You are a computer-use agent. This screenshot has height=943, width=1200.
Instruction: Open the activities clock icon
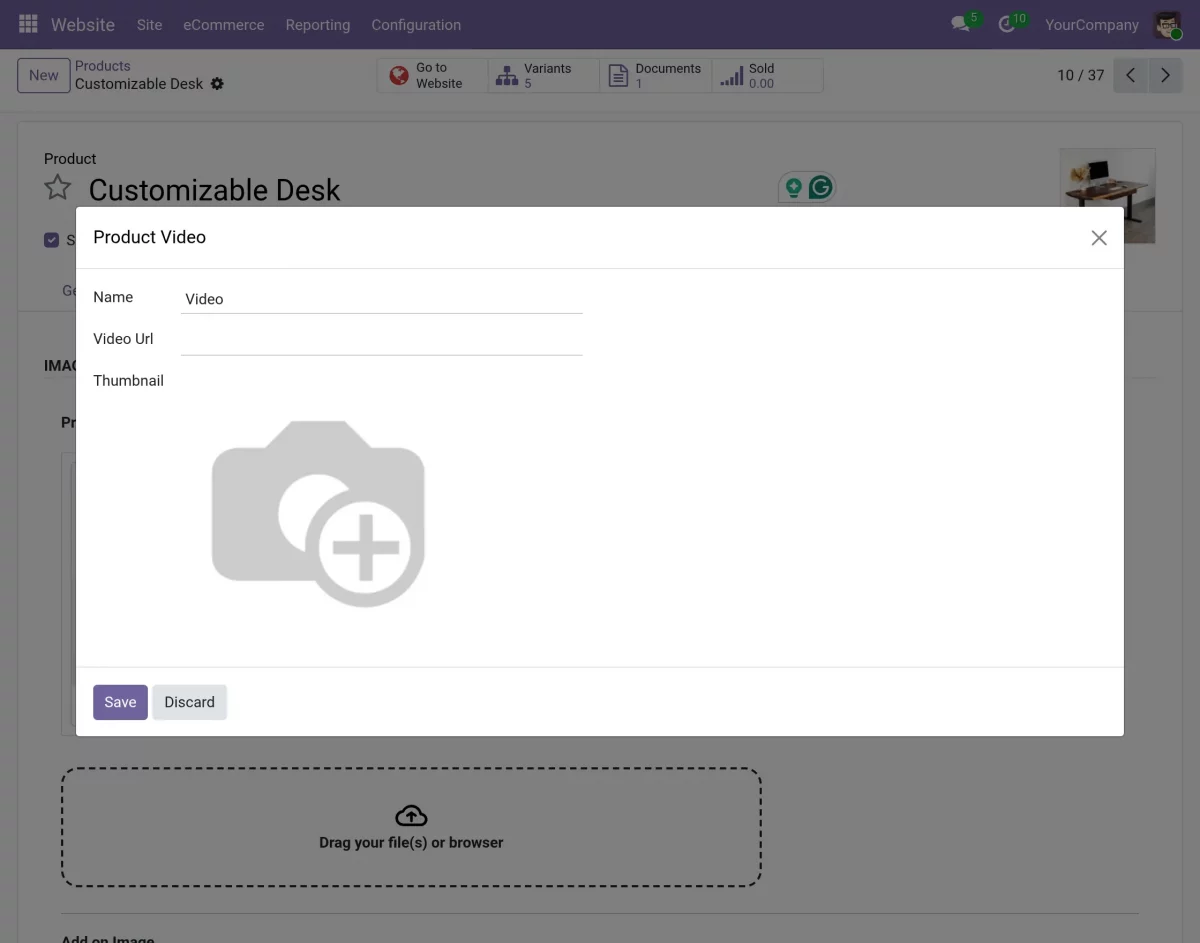(1007, 24)
